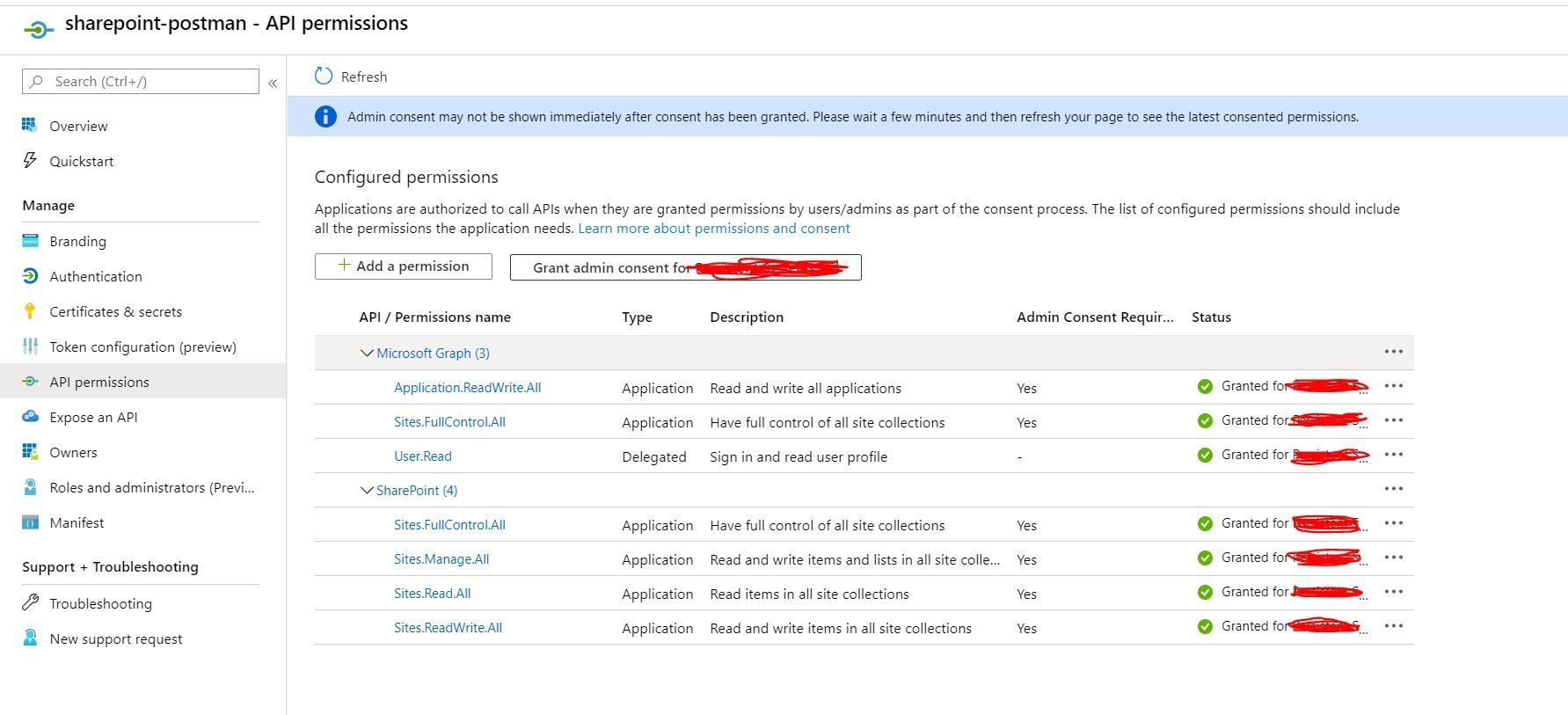Click the Quickstart lightning icon

pyautogui.click(x=30, y=161)
